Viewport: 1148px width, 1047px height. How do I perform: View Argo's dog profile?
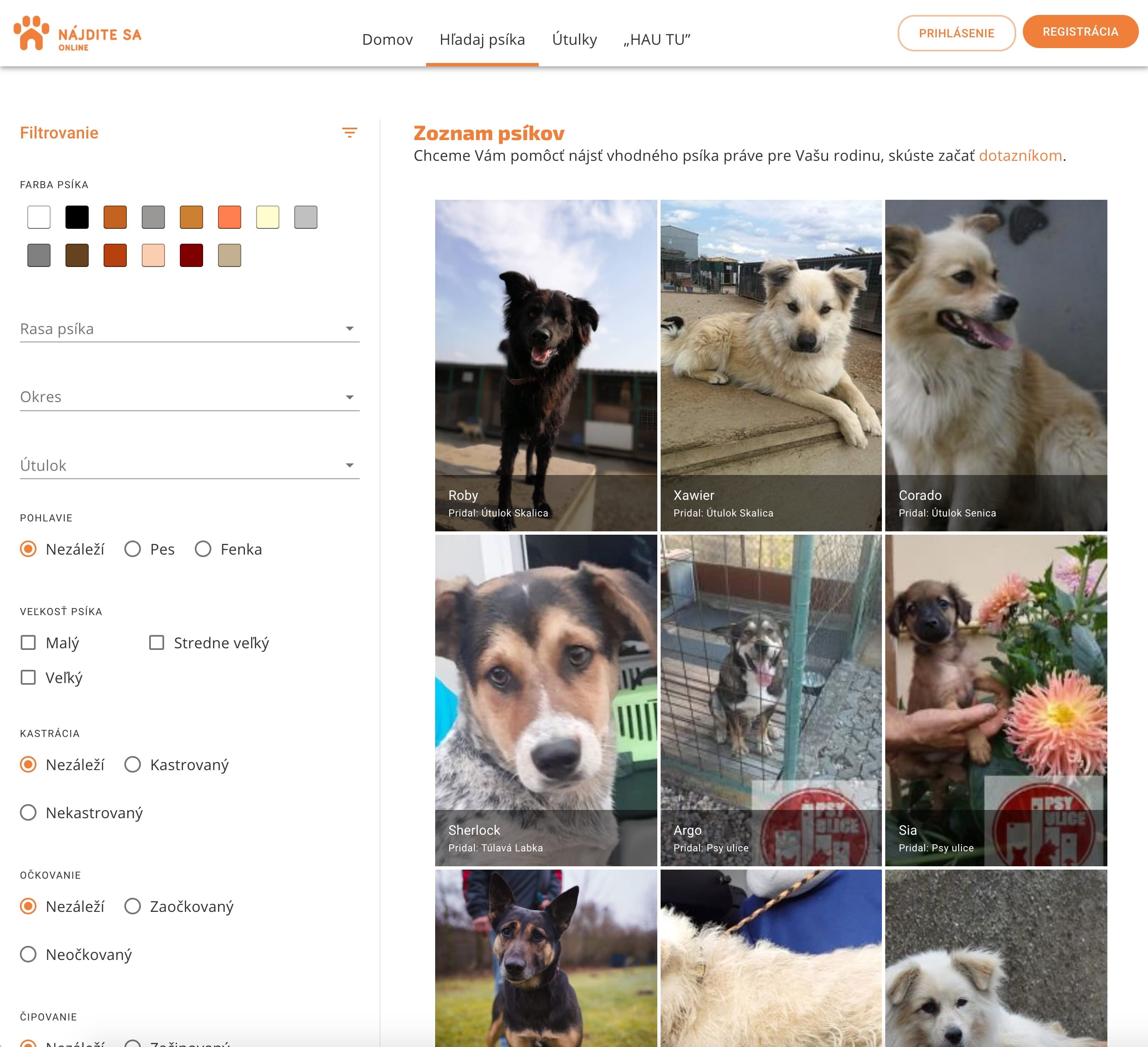pos(771,700)
